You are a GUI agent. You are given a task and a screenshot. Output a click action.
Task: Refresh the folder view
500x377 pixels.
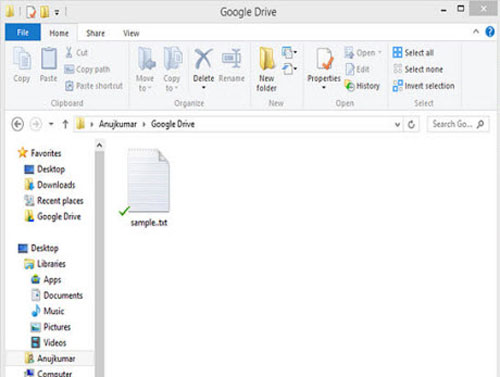tap(411, 124)
